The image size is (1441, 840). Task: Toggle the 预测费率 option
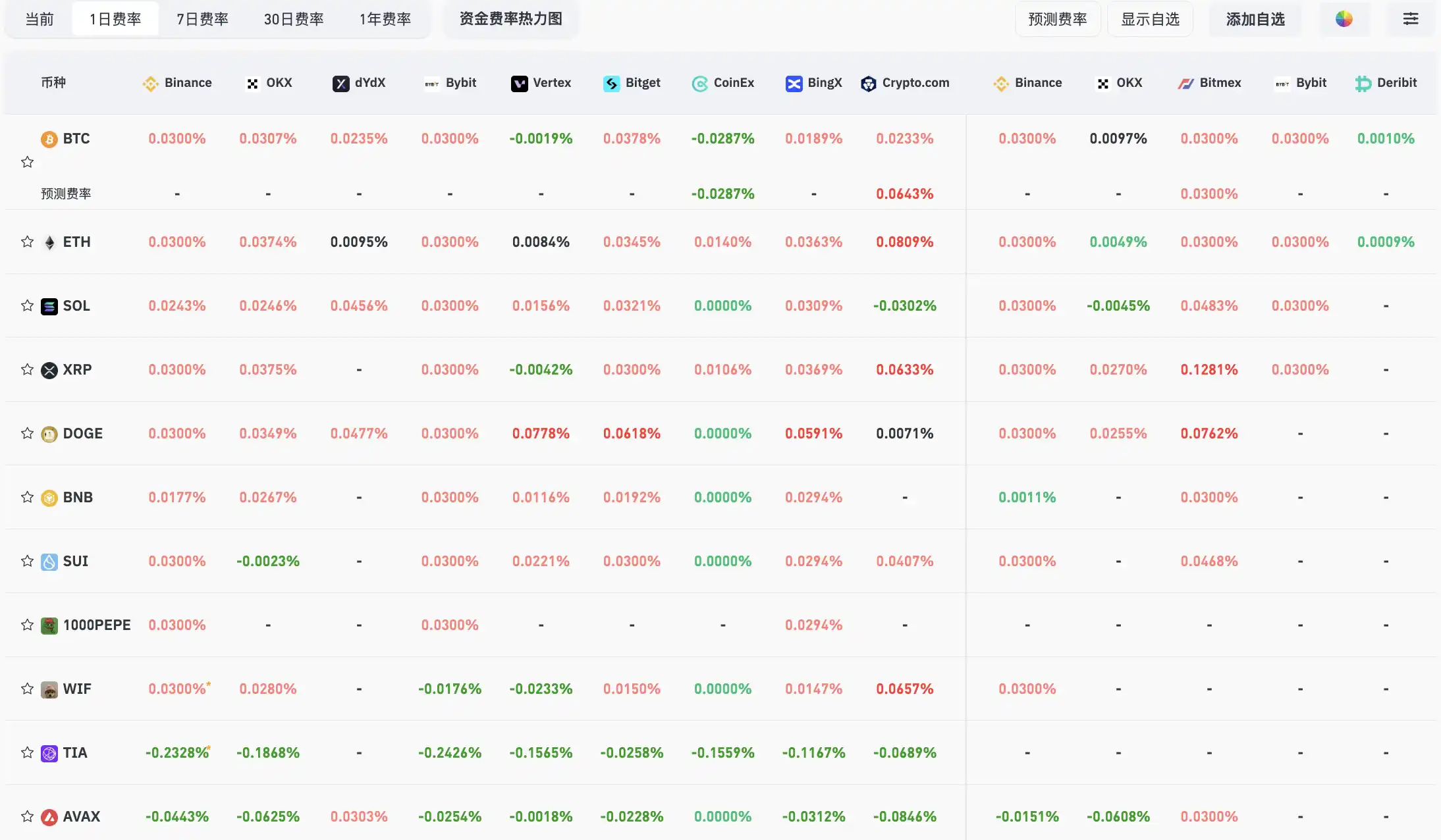[1057, 19]
